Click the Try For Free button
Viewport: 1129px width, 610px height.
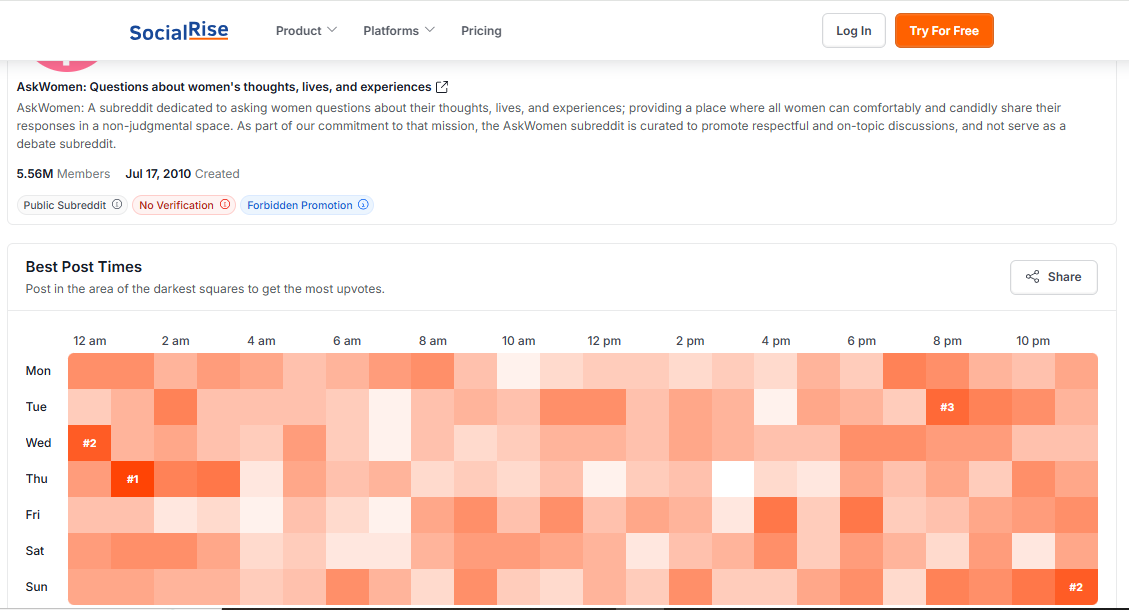[x=944, y=31]
